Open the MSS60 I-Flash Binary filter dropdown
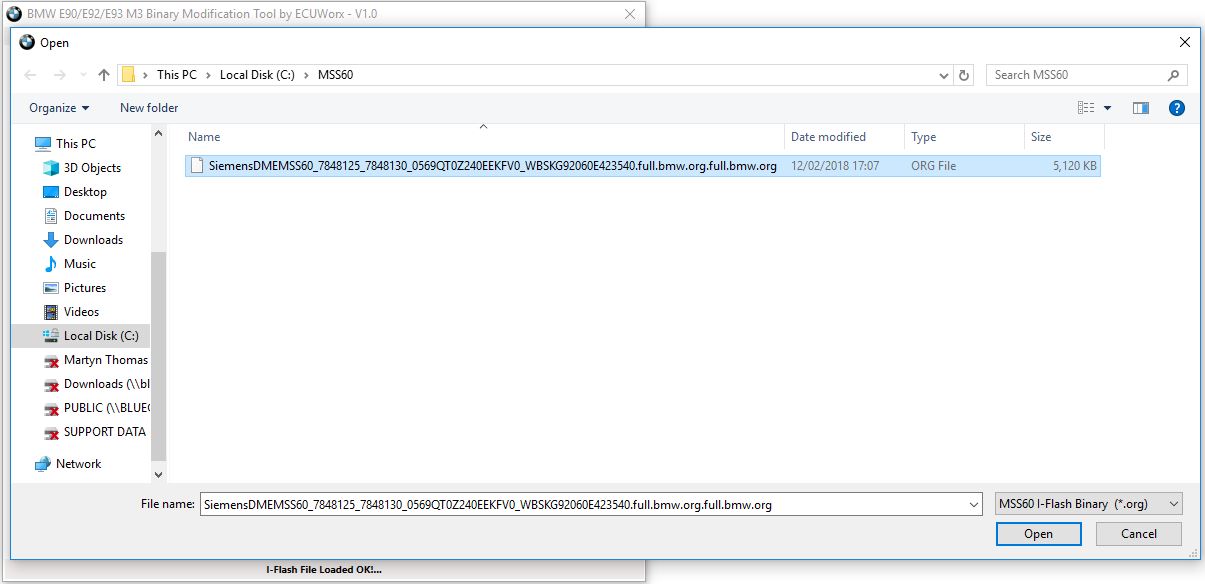The image size is (1205, 584). [x=1089, y=504]
